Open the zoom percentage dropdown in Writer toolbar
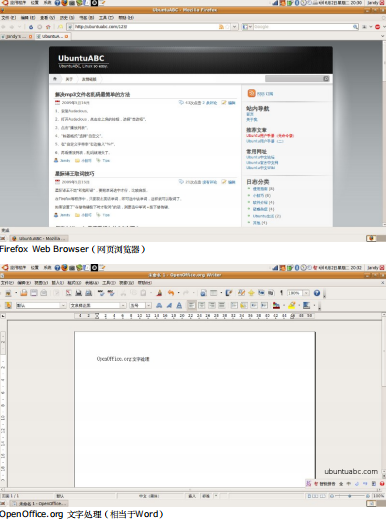Viewport: 386px width, 522px height. coord(306,293)
